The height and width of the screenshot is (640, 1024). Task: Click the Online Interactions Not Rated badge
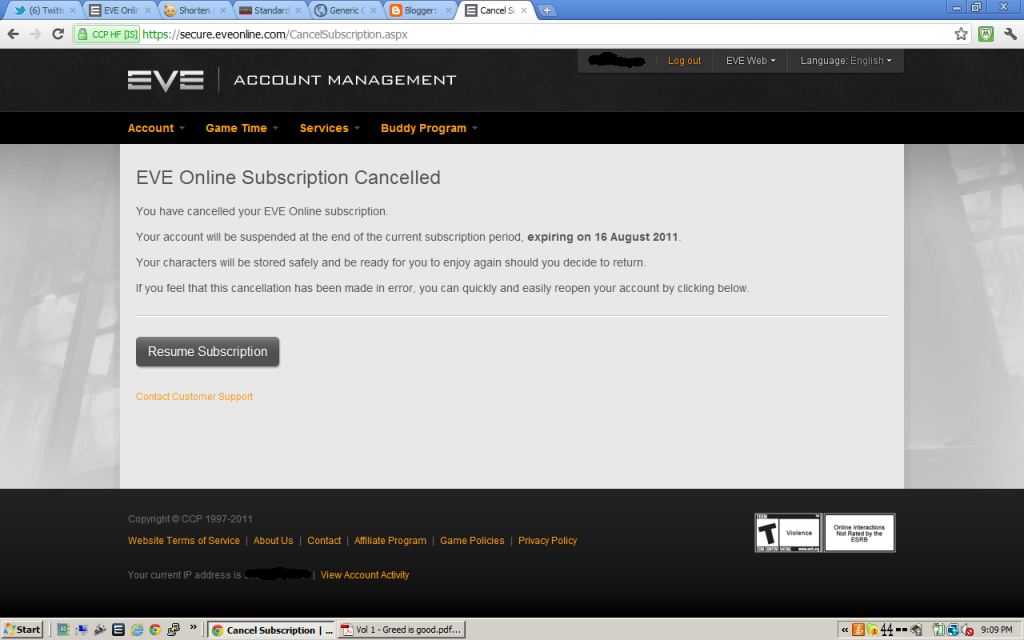pyautogui.click(x=859, y=533)
